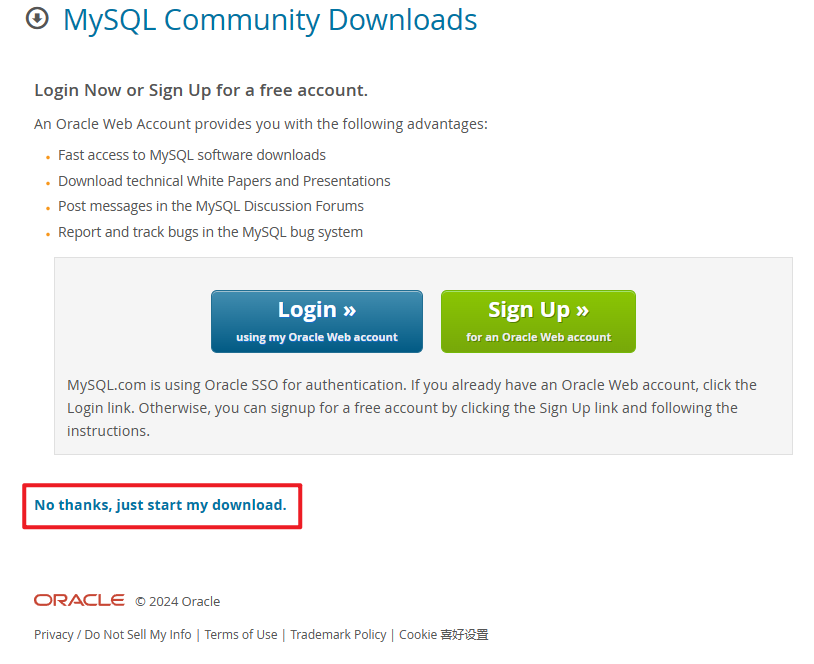Click 'No thanks, just start my download.'

pyautogui.click(x=160, y=505)
